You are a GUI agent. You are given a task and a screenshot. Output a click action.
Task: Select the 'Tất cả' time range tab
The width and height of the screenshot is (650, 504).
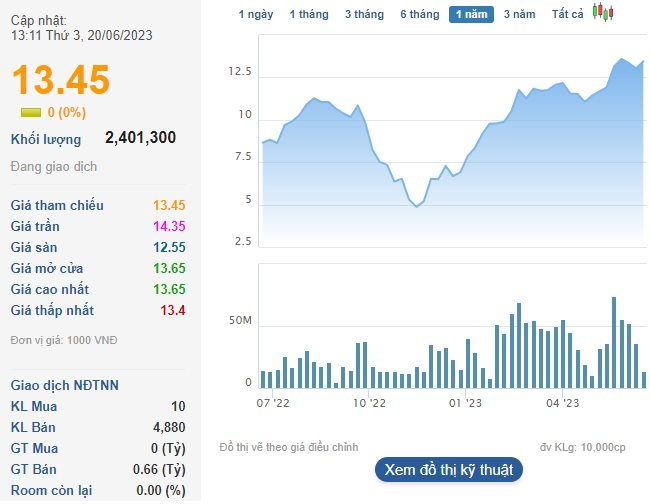568,15
